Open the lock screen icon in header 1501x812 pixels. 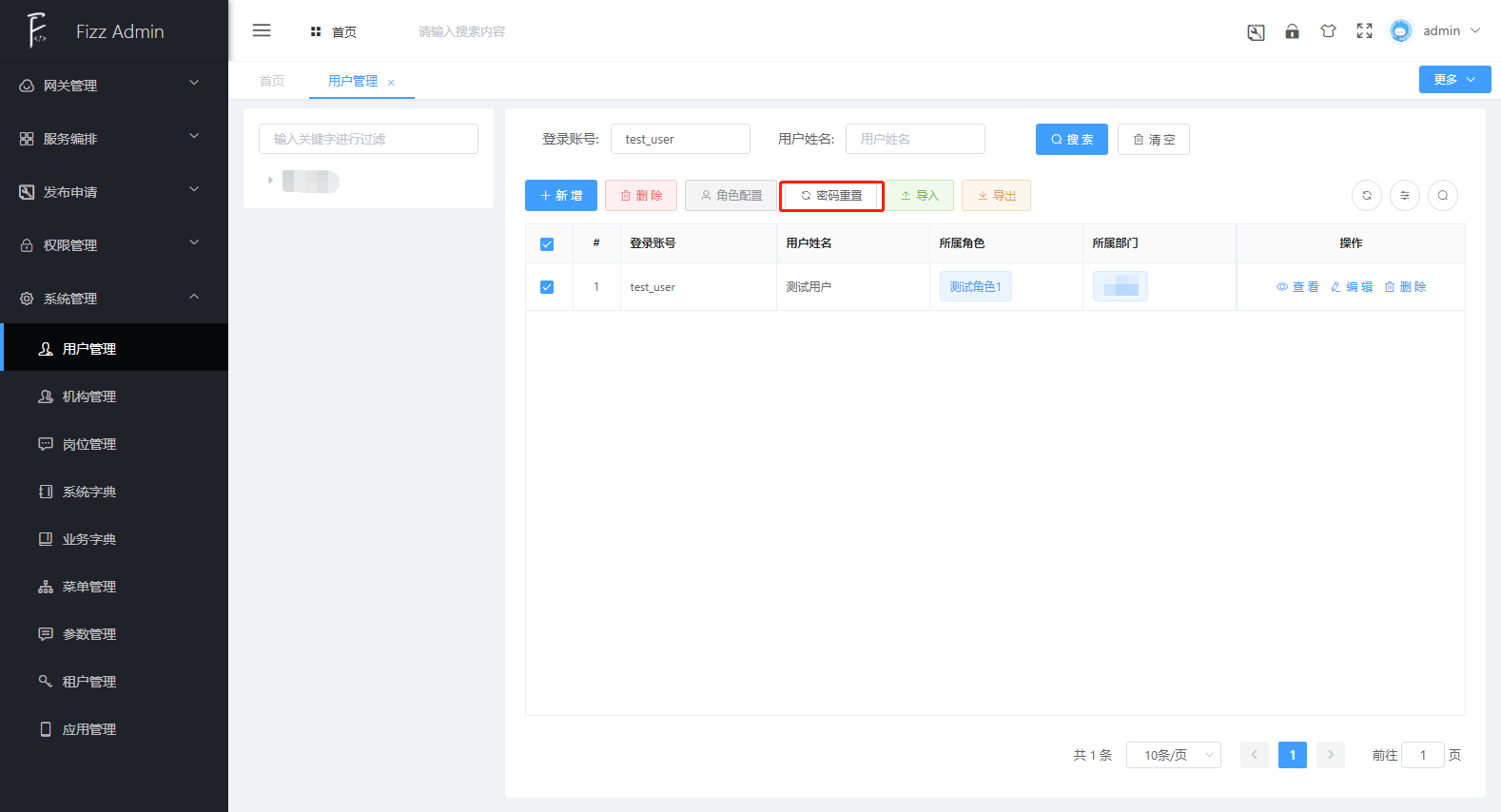pos(1292,31)
